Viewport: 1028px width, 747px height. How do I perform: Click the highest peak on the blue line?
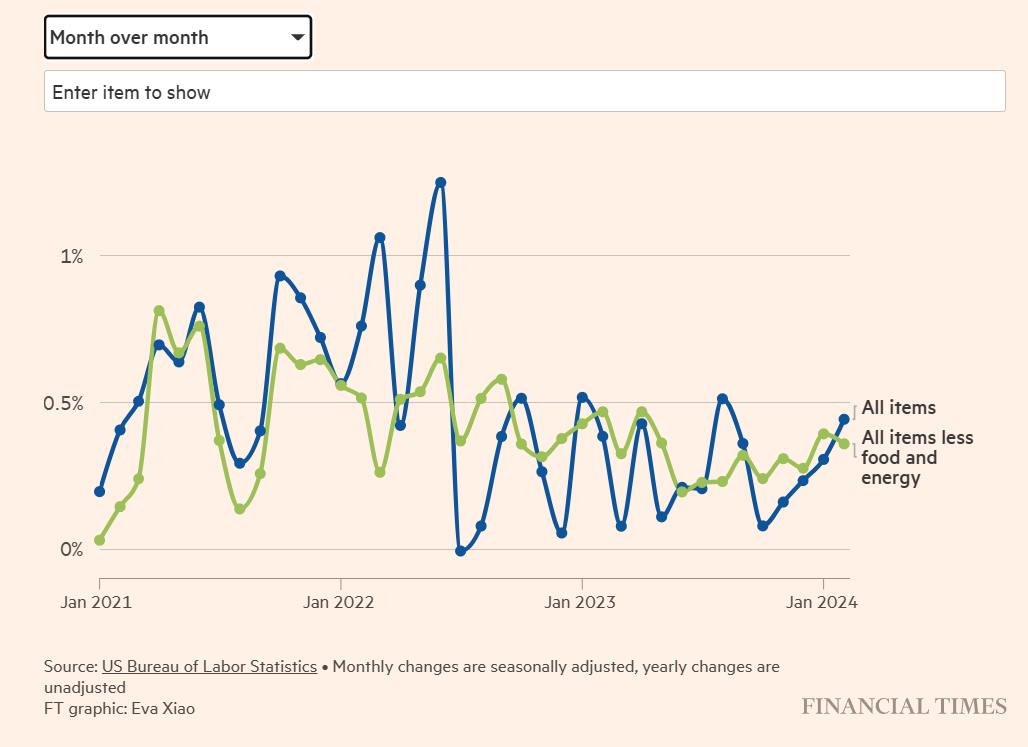coord(440,181)
